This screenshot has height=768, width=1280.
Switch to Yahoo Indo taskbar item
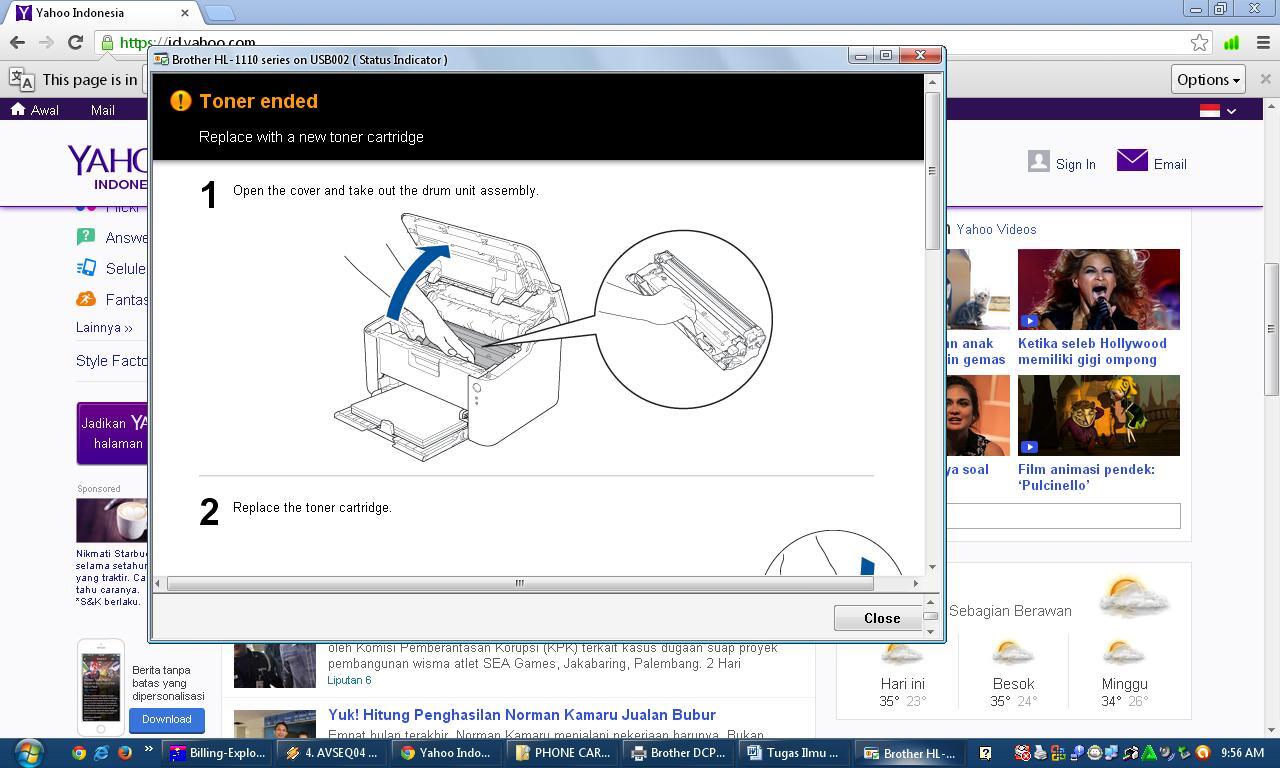(x=447, y=753)
